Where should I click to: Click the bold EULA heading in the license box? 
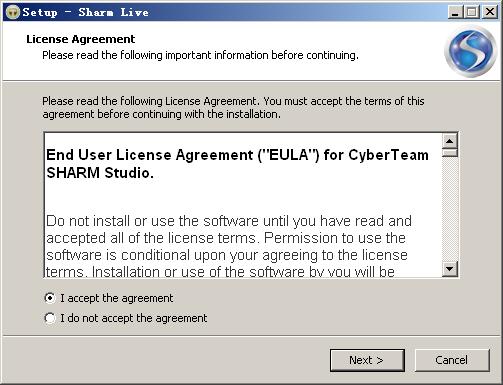[x=237, y=164]
